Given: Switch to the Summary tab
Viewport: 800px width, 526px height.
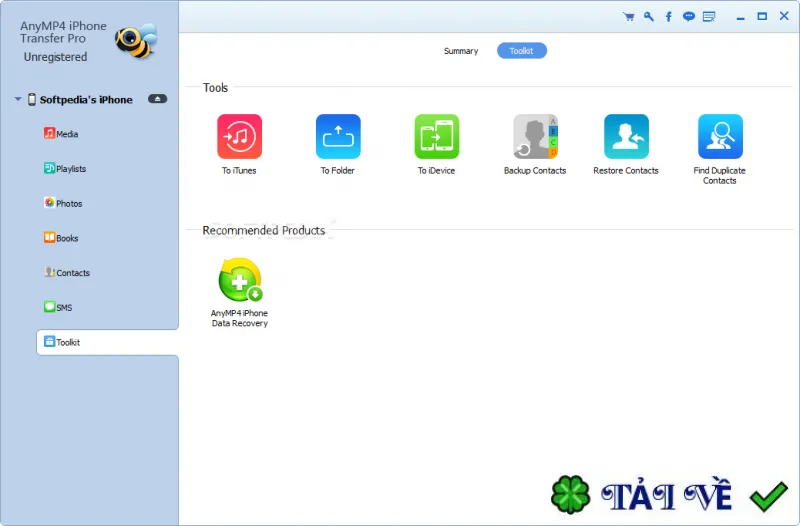Looking at the screenshot, I should pos(461,51).
